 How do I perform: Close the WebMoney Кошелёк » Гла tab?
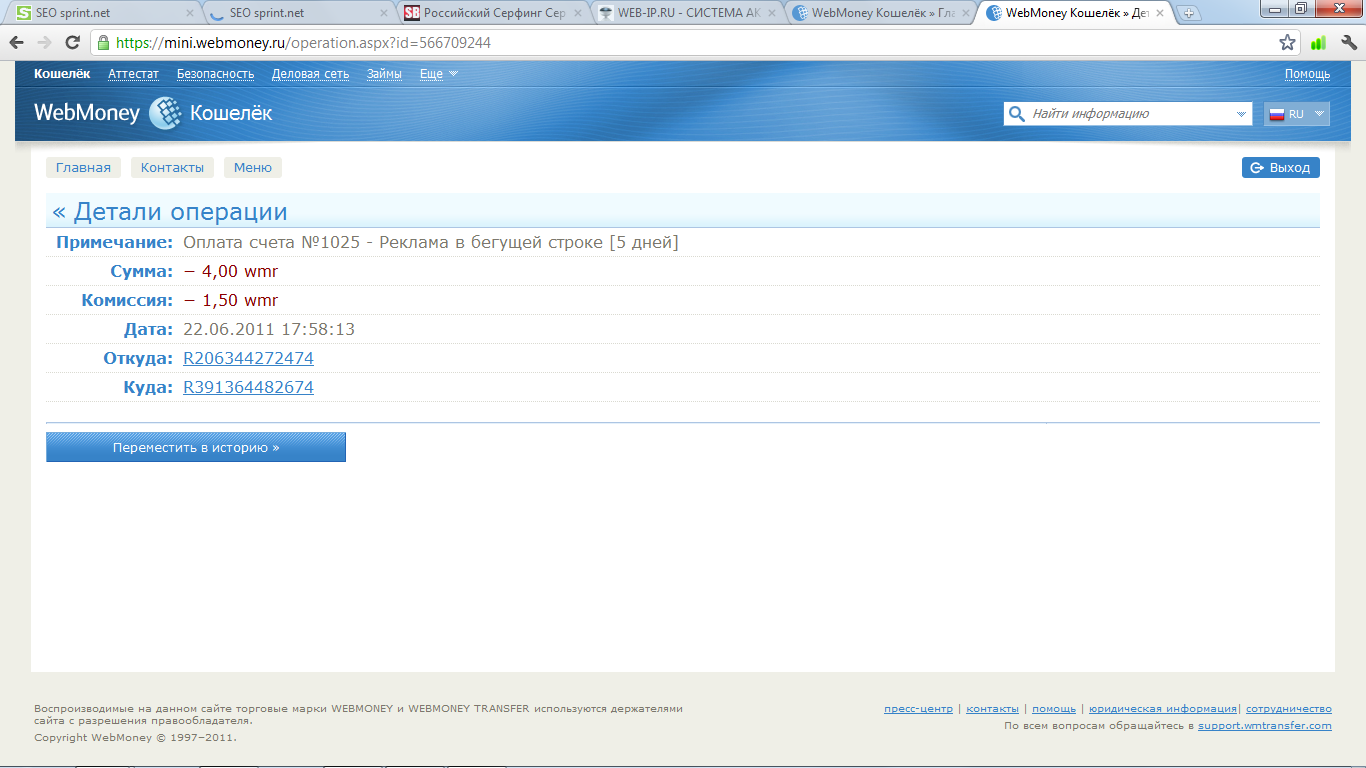pyautogui.click(x=964, y=13)
